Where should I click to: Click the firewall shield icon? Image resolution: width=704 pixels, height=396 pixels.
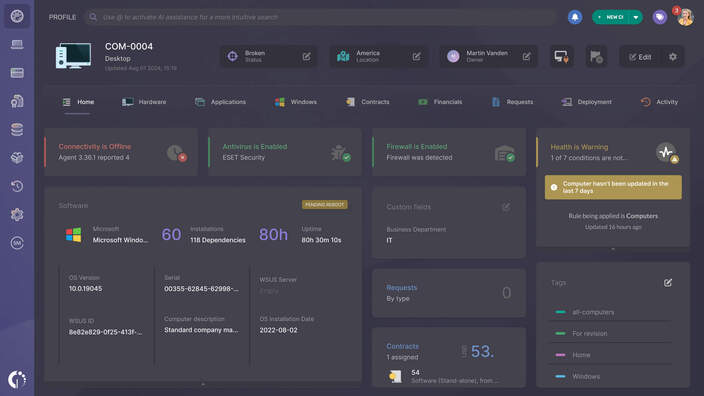pos(505,153)
